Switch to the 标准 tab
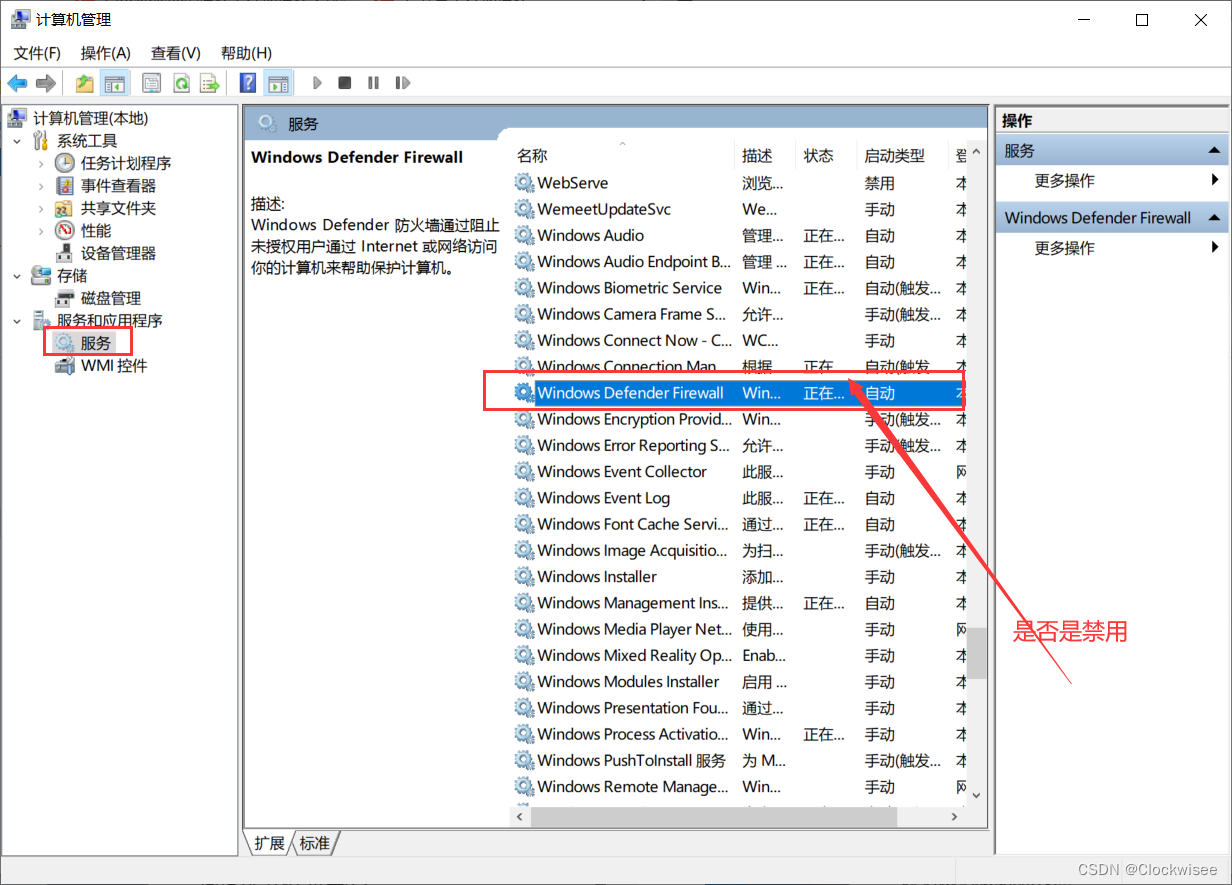This screenshot has height=885, width=1232. point(315,843)
